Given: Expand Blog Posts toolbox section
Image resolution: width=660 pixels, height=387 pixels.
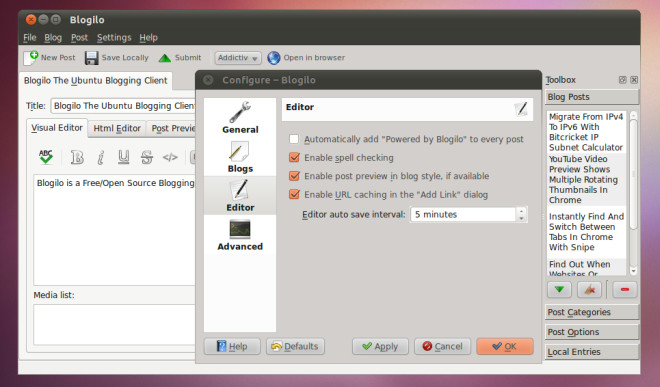Looking at the screenshot, I should (591, 97).
